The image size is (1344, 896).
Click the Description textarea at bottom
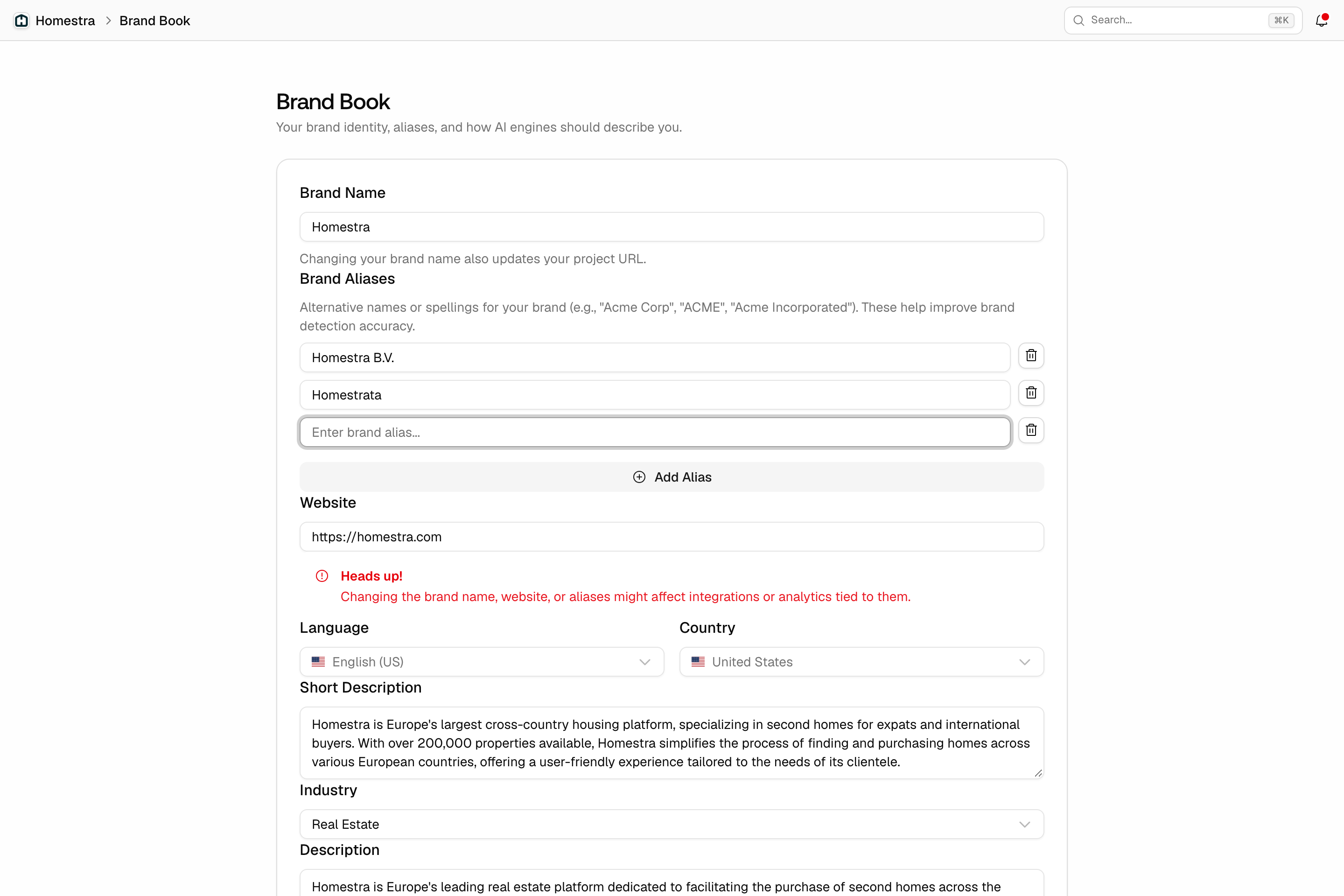pos(672,882)
